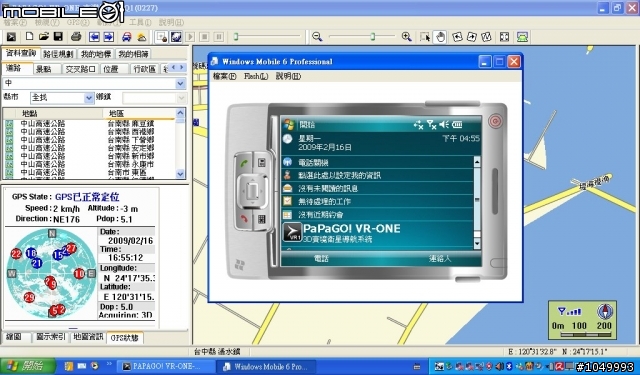The image size is (640, 375).
Task: Zoom in with the plus magnifier icon
Action: tap(407, 37)
